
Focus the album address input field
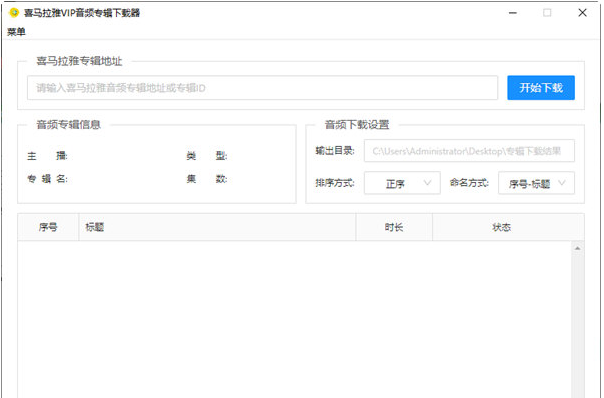[x=262, y=88]
